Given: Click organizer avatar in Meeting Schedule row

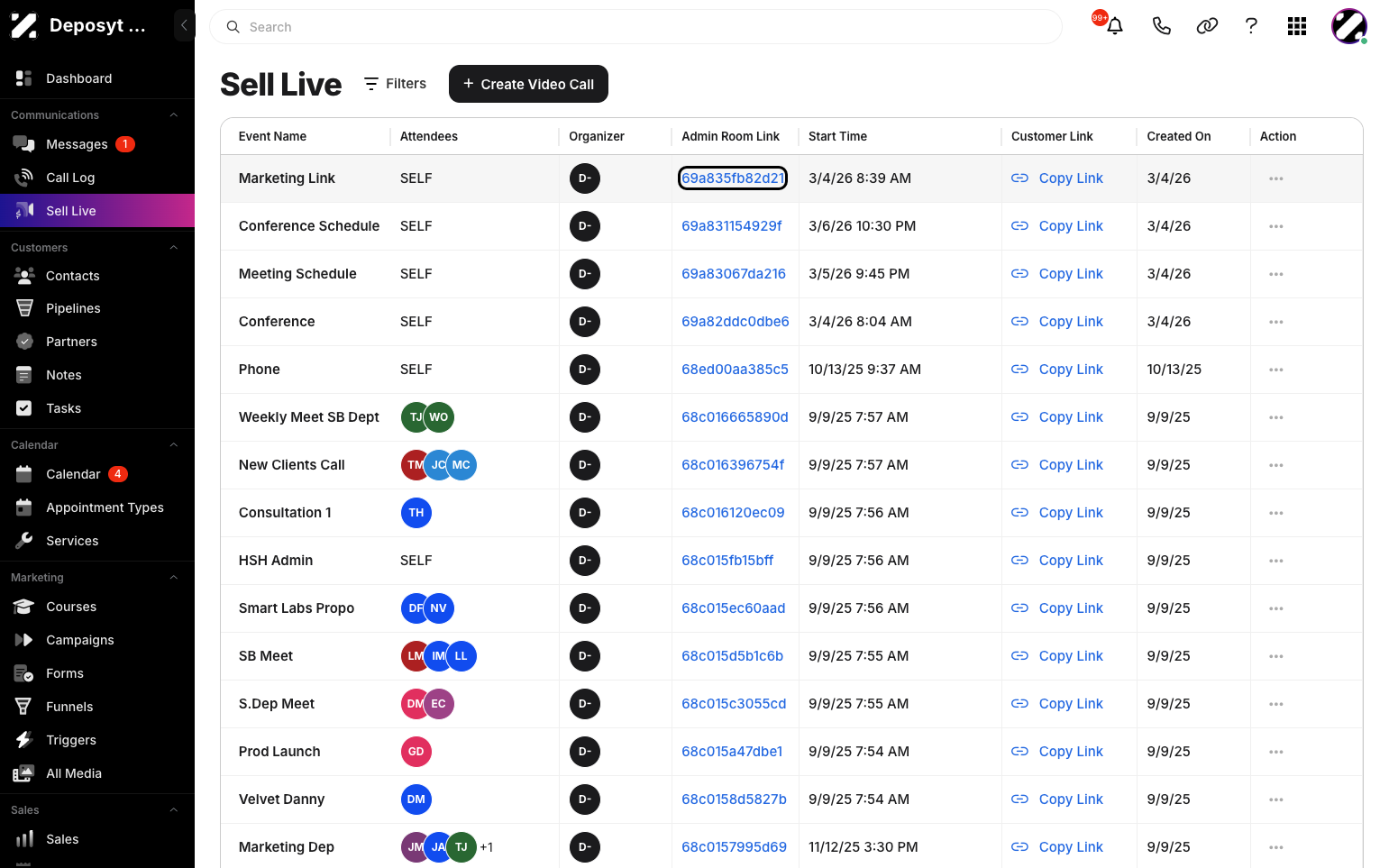Looking at the screenshot, I should point(584,274).
